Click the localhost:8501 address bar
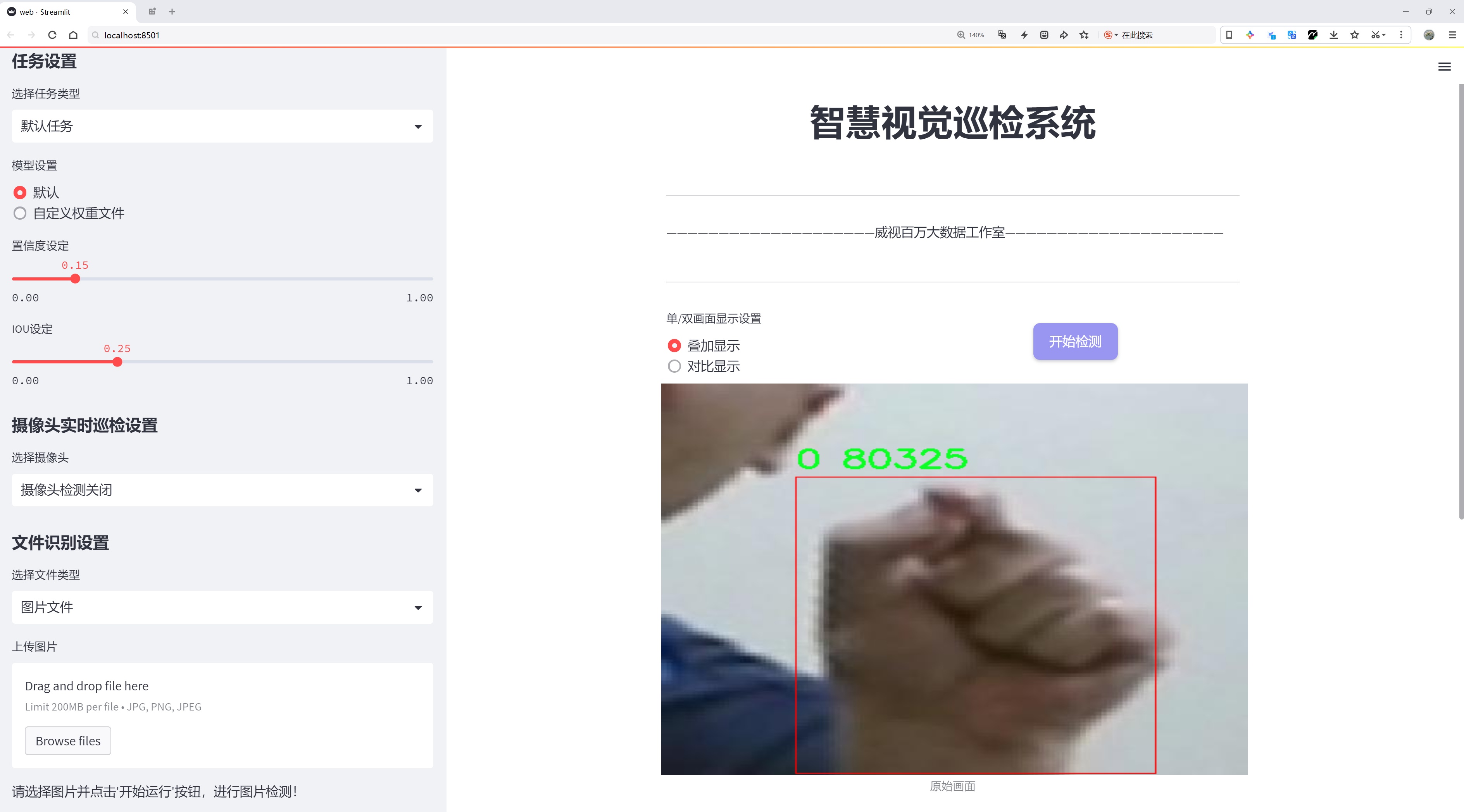Image resolution: width=1464 pixels, height=812 pixels. 512,35
